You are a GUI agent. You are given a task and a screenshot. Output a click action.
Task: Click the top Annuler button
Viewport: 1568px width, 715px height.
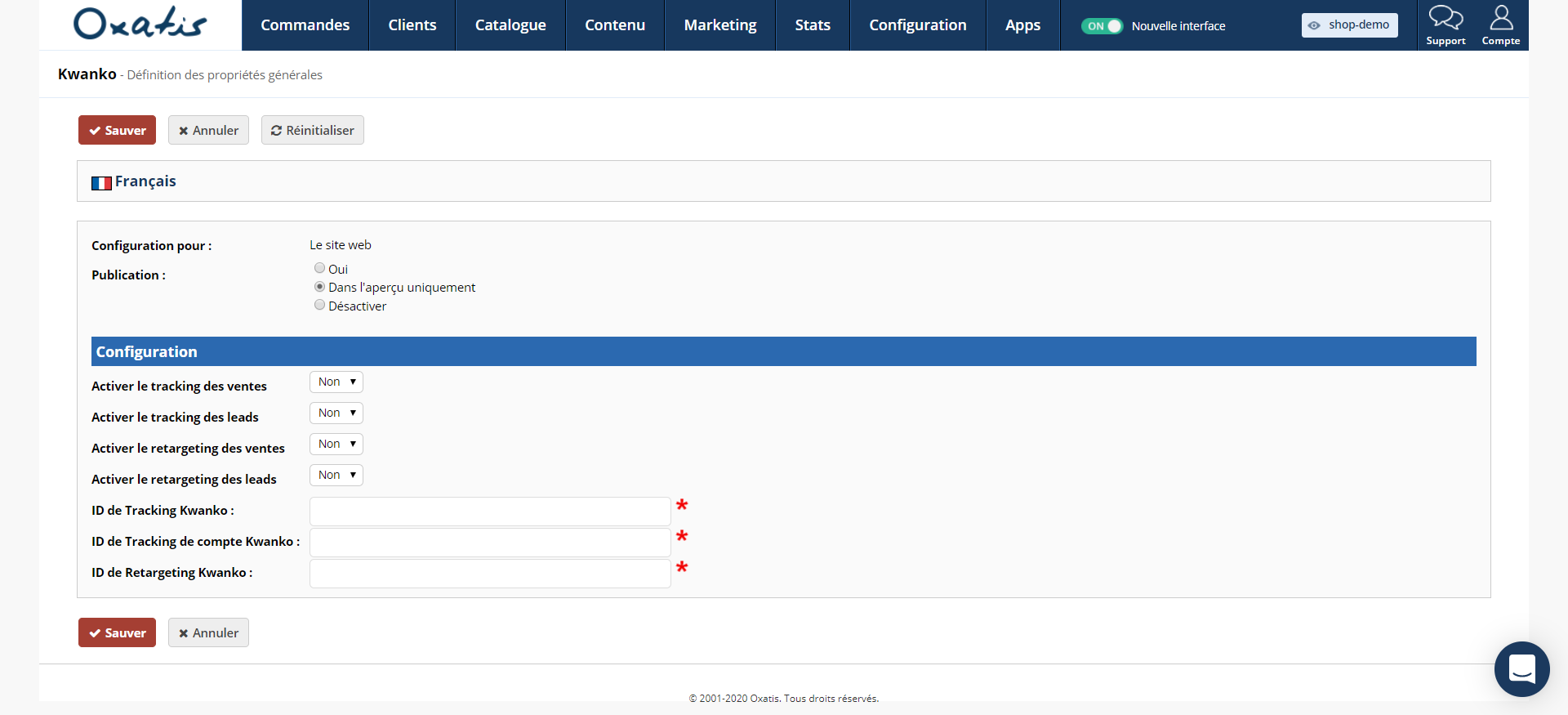[x=208, y=130]
